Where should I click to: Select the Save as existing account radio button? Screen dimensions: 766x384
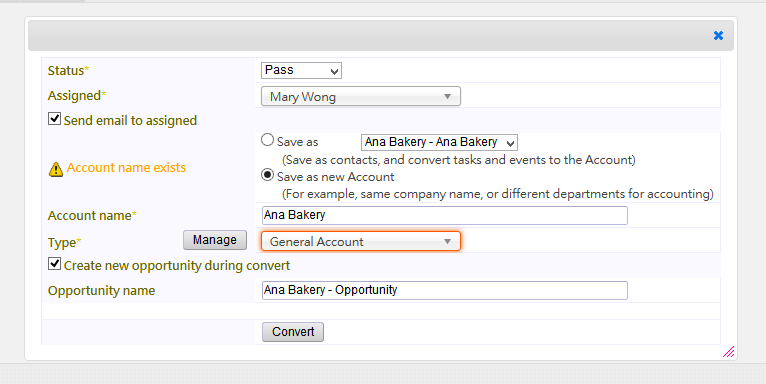[x=267, y=140]
